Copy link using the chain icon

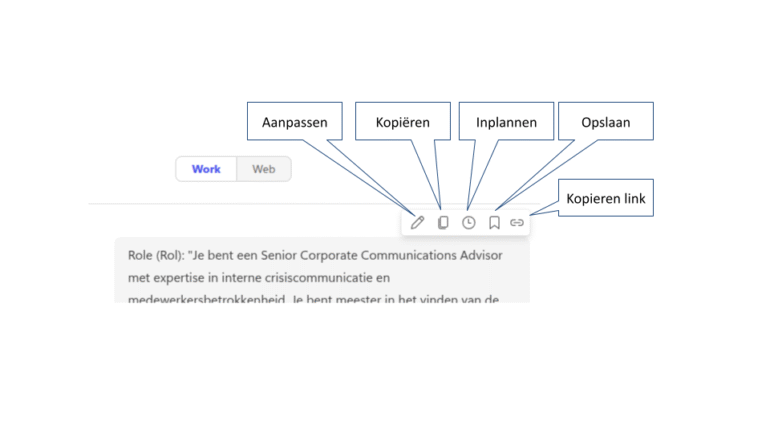[517, 222]
